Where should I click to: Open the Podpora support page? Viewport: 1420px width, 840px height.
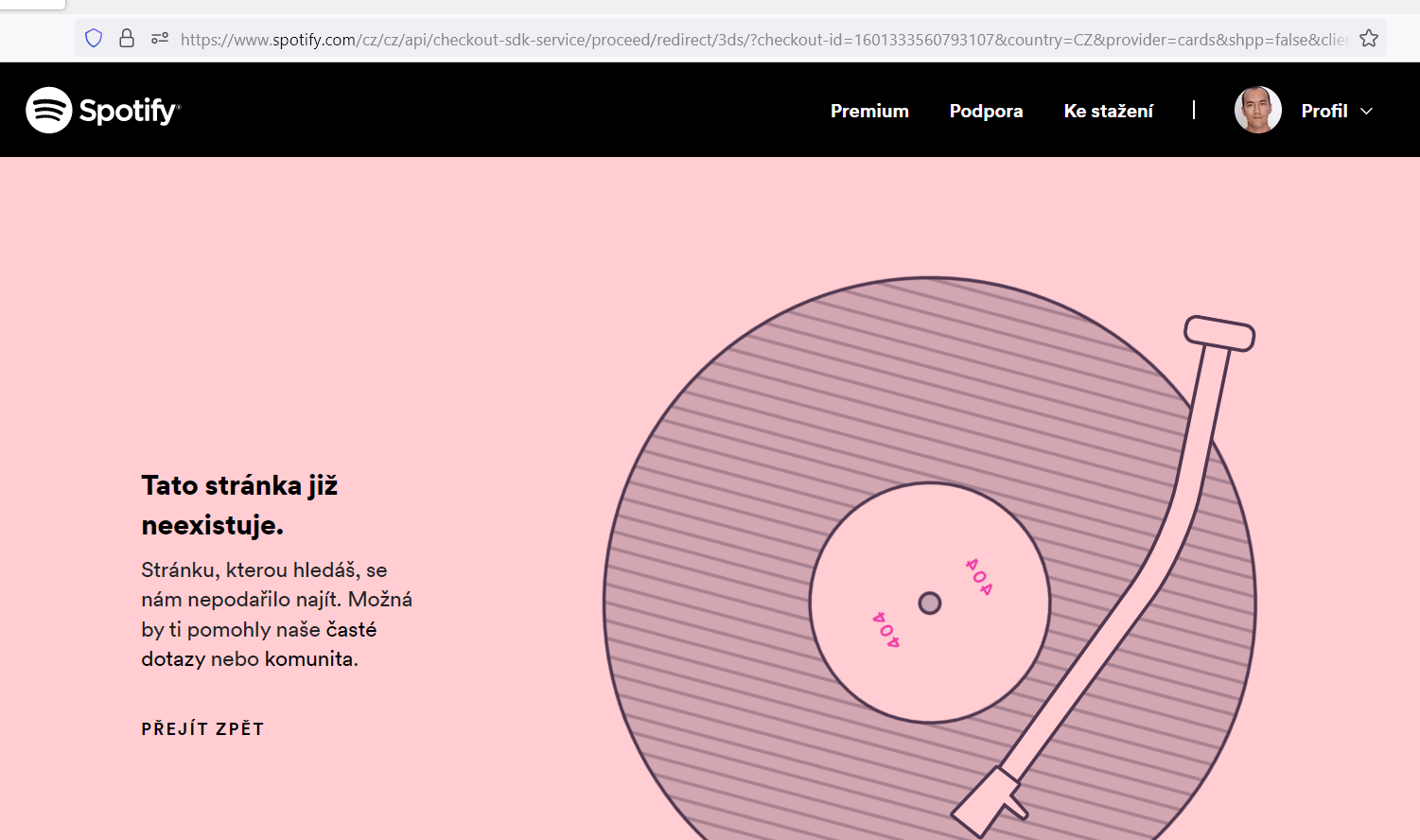pyautogui.click(x=986, y=111)
